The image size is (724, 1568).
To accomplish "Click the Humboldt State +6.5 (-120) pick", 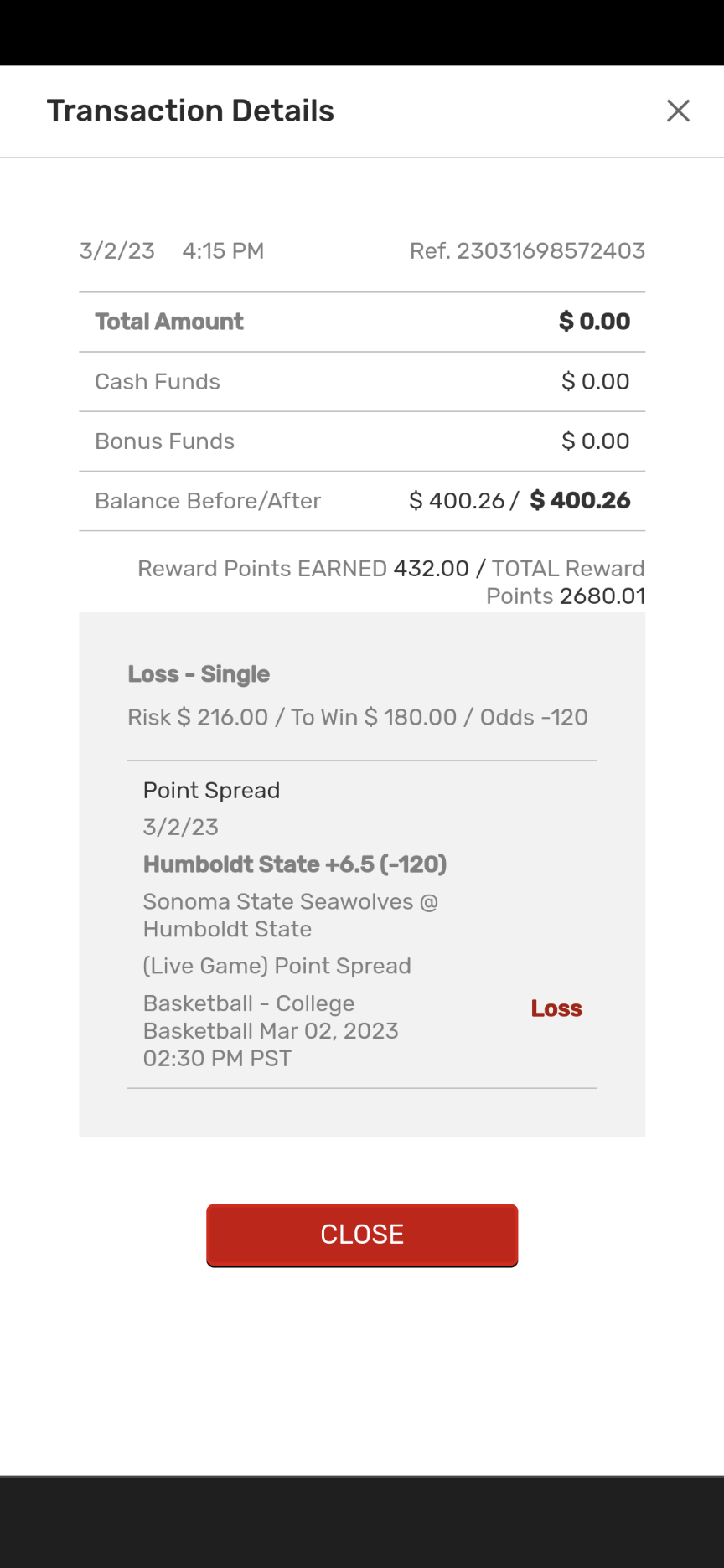I will [295, 864].
